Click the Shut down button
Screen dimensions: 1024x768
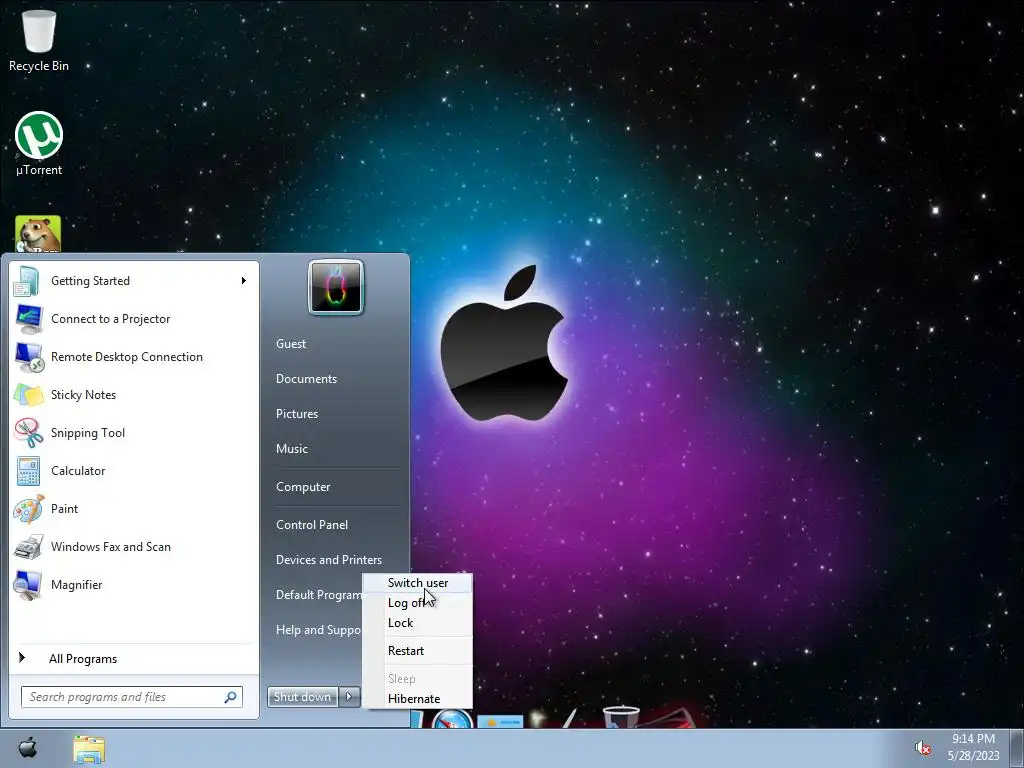pyautogui.click(x=302, y=697)
